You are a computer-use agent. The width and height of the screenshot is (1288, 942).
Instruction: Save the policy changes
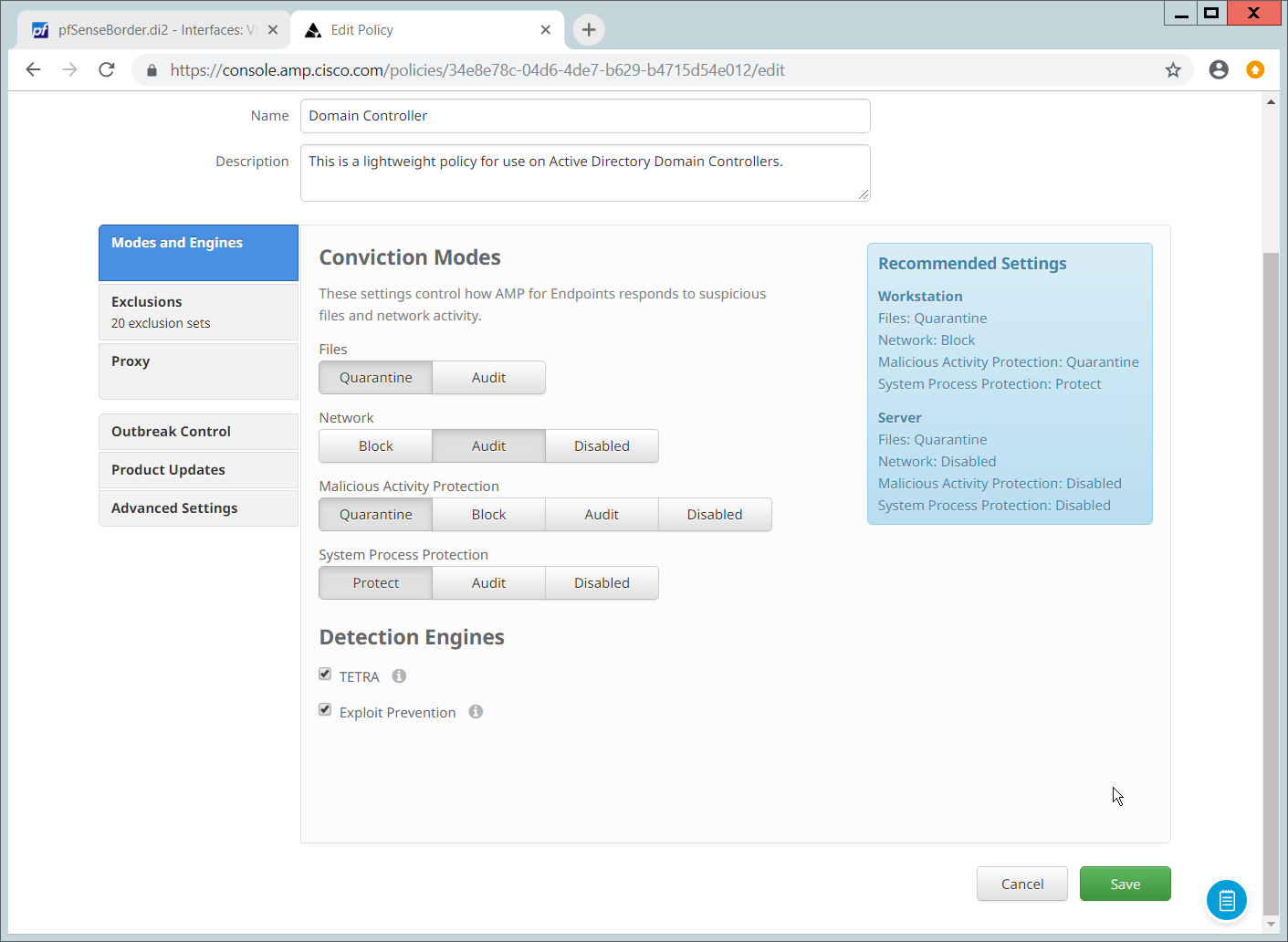tap(1125, 884)
